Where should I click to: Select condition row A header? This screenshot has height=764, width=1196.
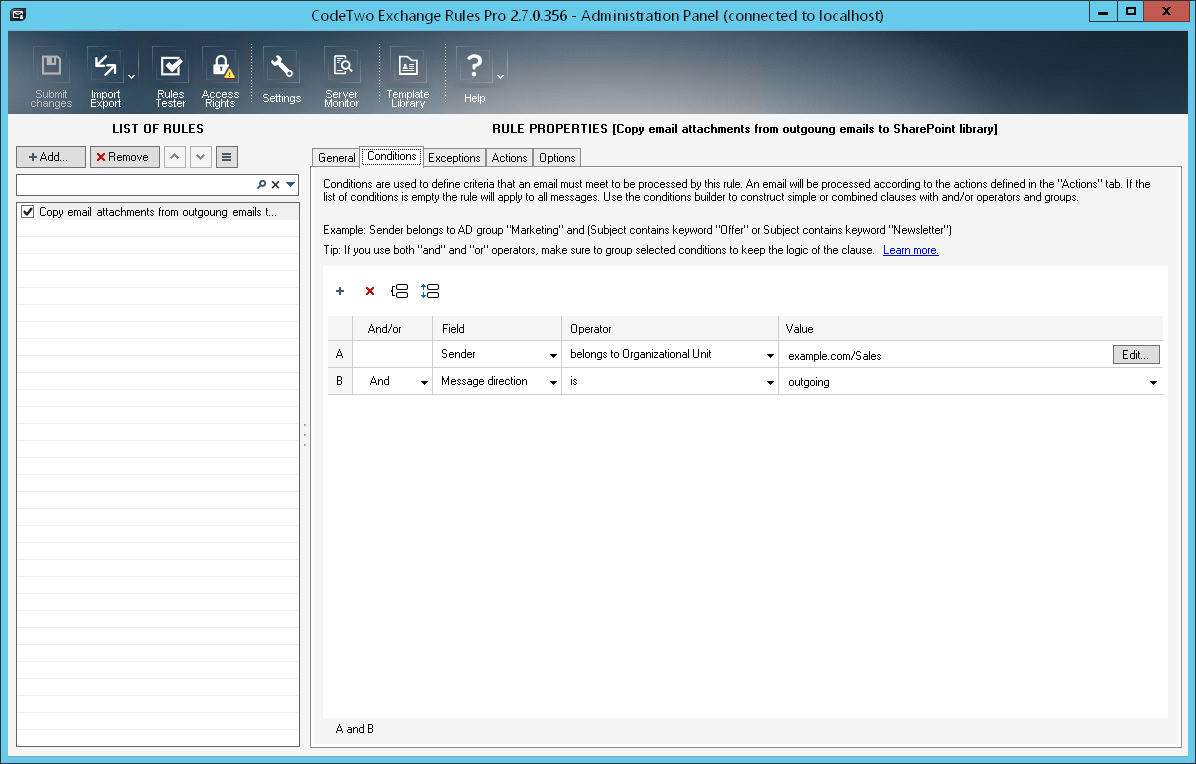(340, 354)
